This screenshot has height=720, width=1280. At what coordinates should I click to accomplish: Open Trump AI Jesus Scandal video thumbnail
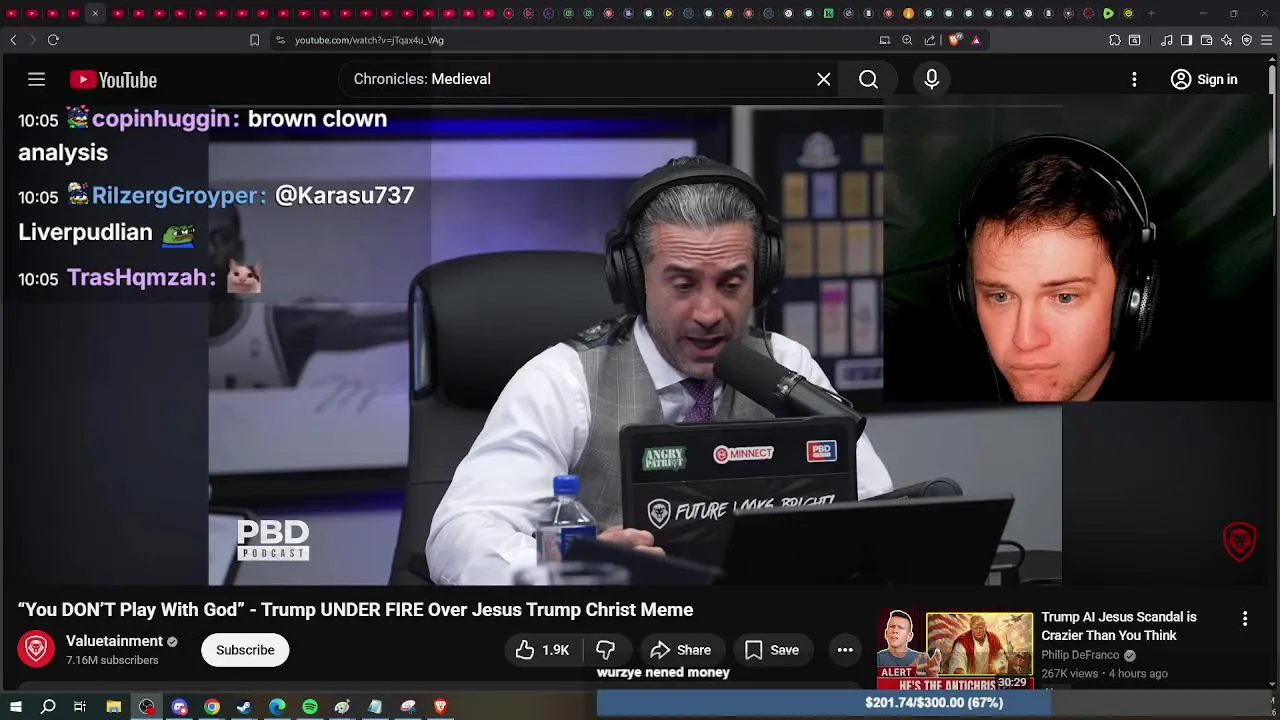(x=955, y=650)
